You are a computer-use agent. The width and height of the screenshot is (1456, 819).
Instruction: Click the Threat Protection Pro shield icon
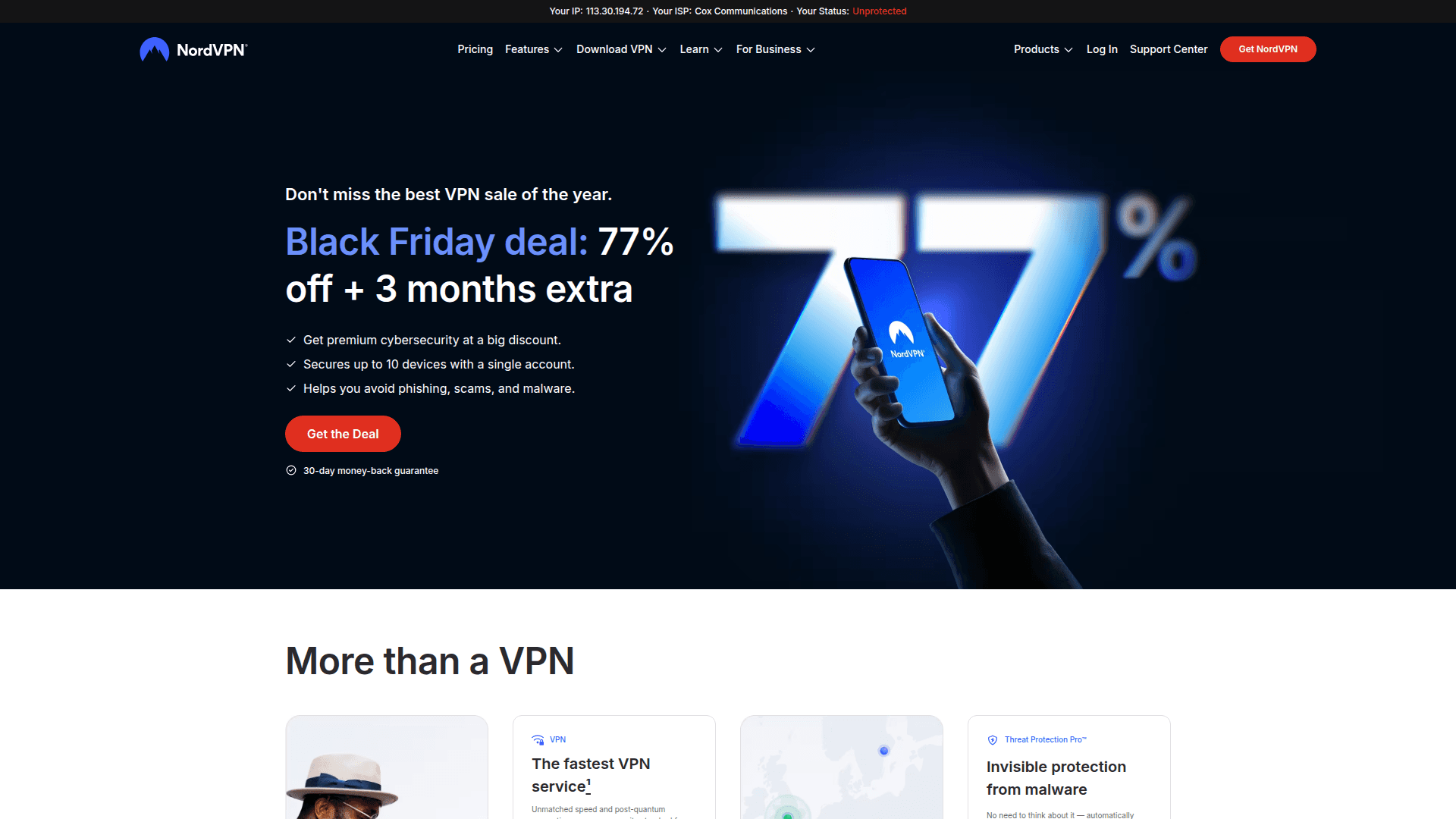993,739
